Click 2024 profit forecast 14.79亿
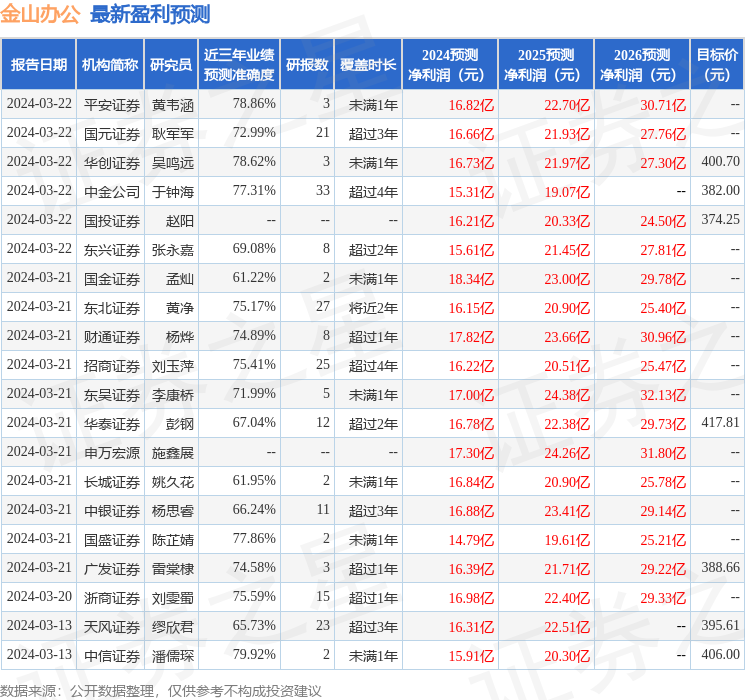This screenshot has width=745, height=700. tap(471, 540)
